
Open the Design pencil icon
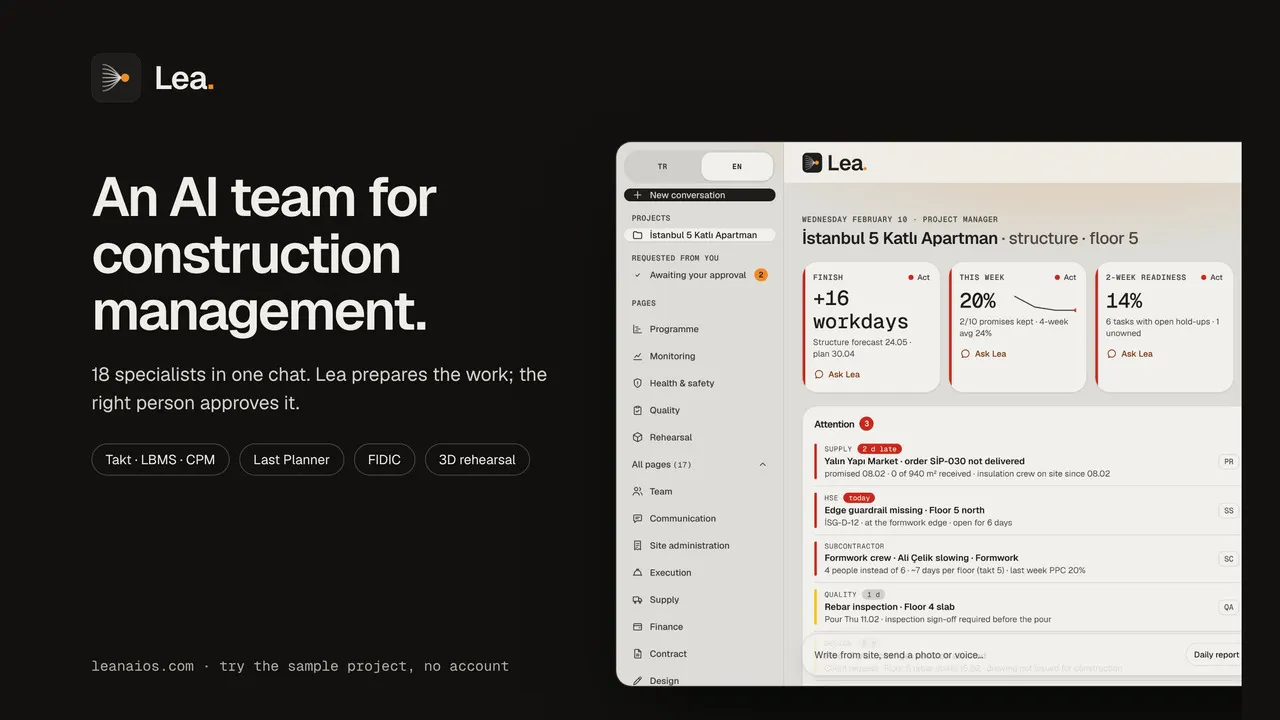pyautogui.click(x=638, y=680)
